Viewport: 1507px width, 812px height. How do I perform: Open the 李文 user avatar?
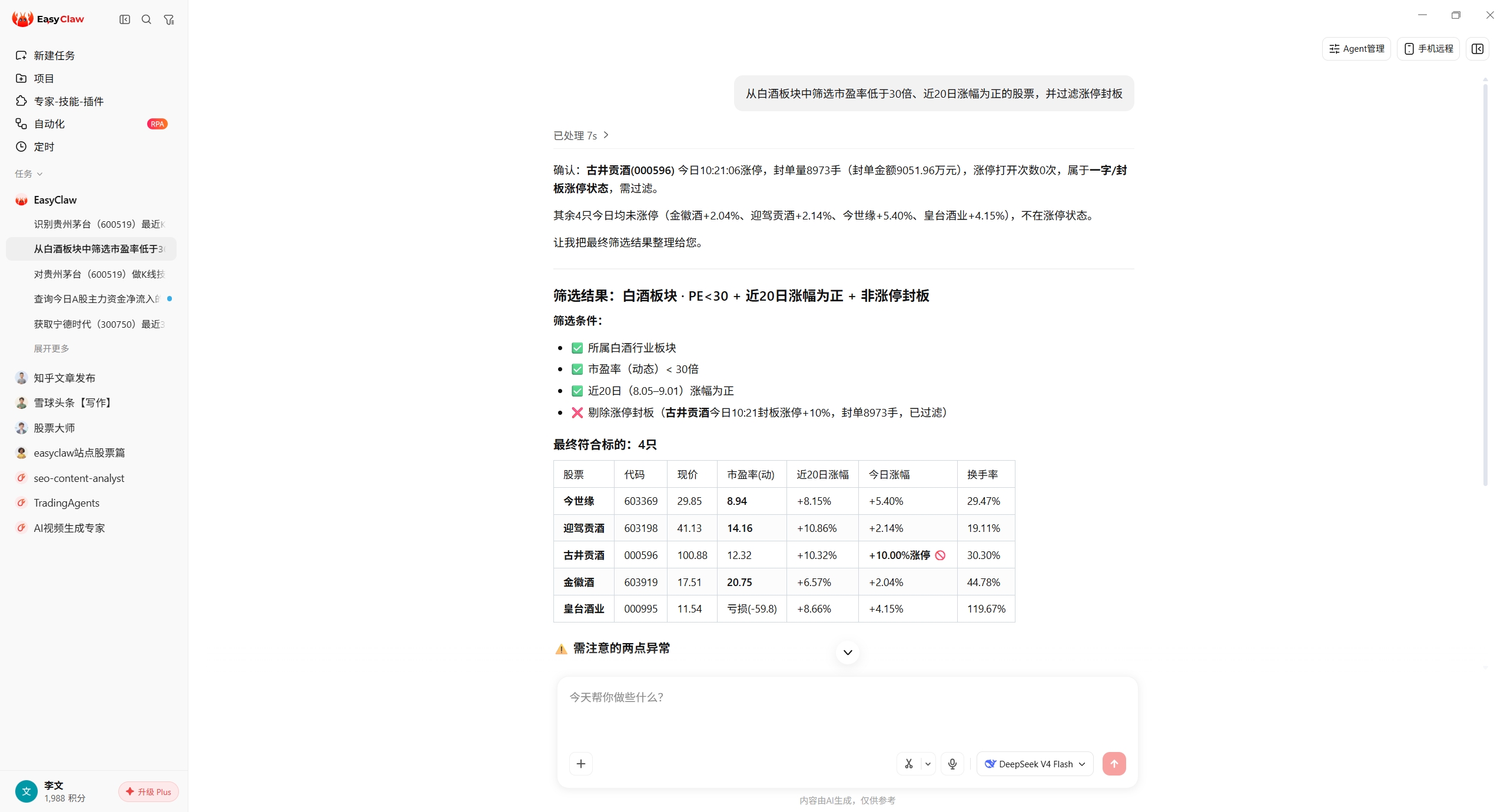coord(26,791)
